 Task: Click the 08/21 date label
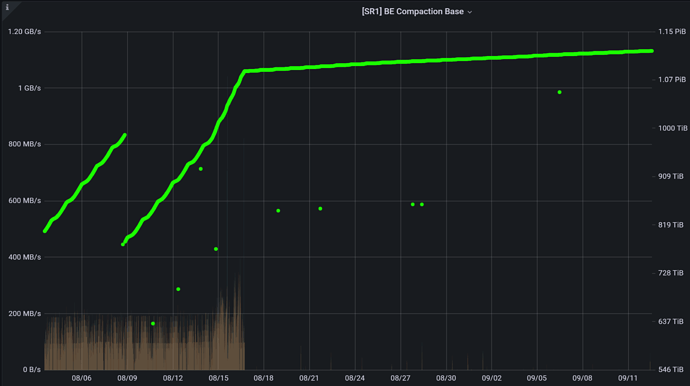309,378
